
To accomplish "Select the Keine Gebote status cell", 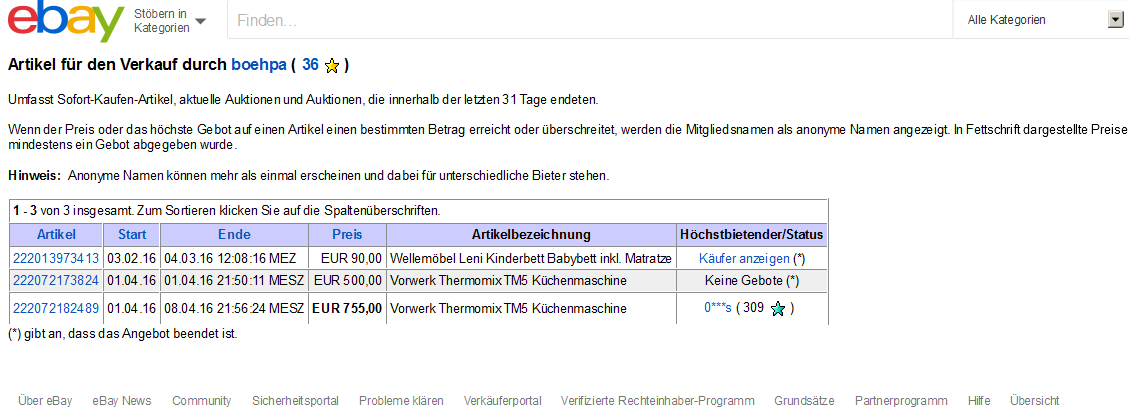I will coord(752,280).
